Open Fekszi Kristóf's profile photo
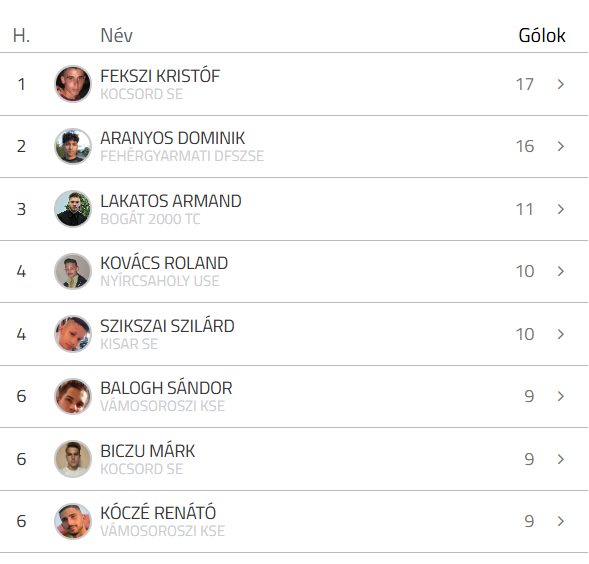Image resolution: width=589 pixels, height=564 pixels. (x=73, y=84)
